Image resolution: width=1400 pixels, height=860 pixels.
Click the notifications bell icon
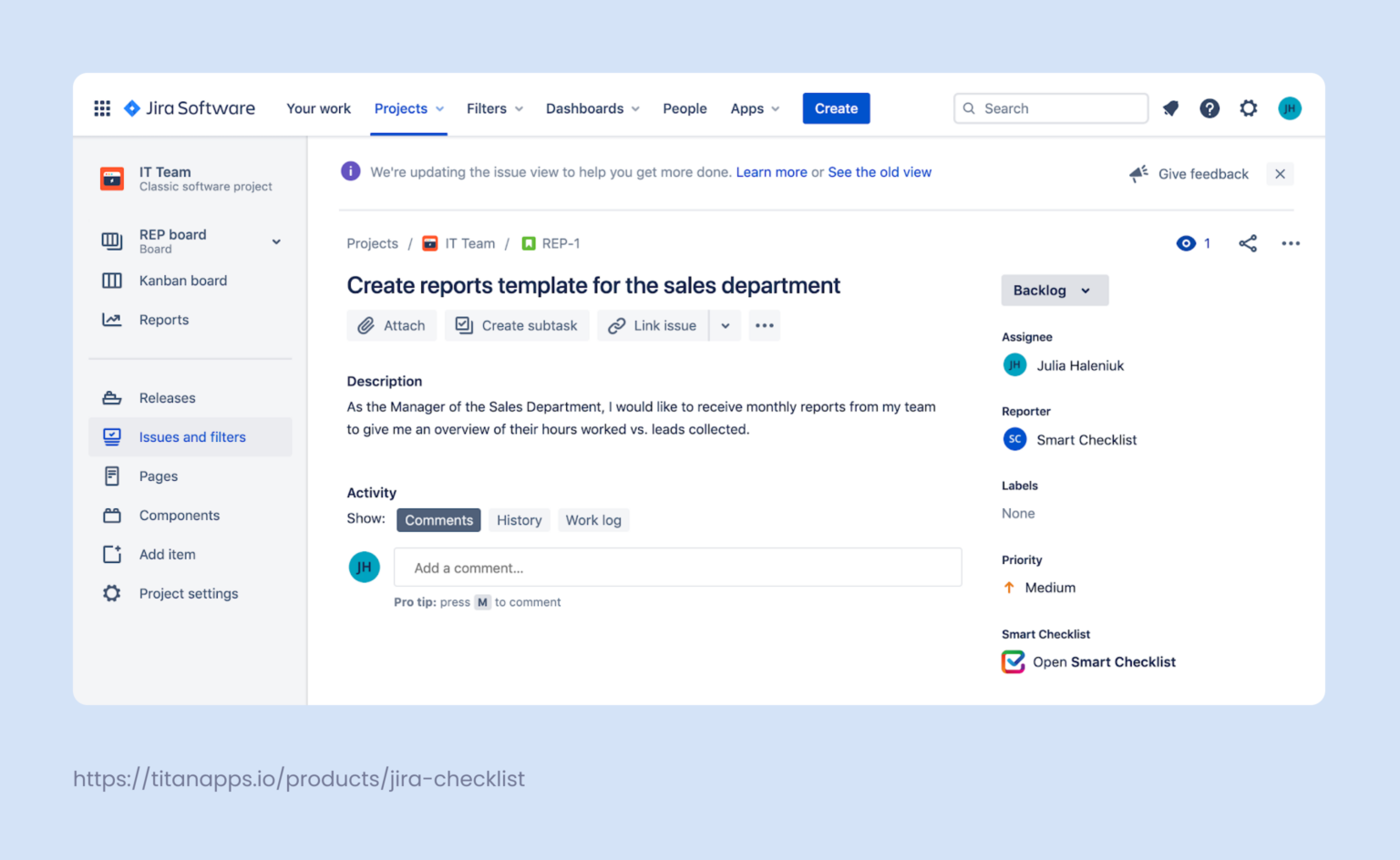pos(1171,108)
